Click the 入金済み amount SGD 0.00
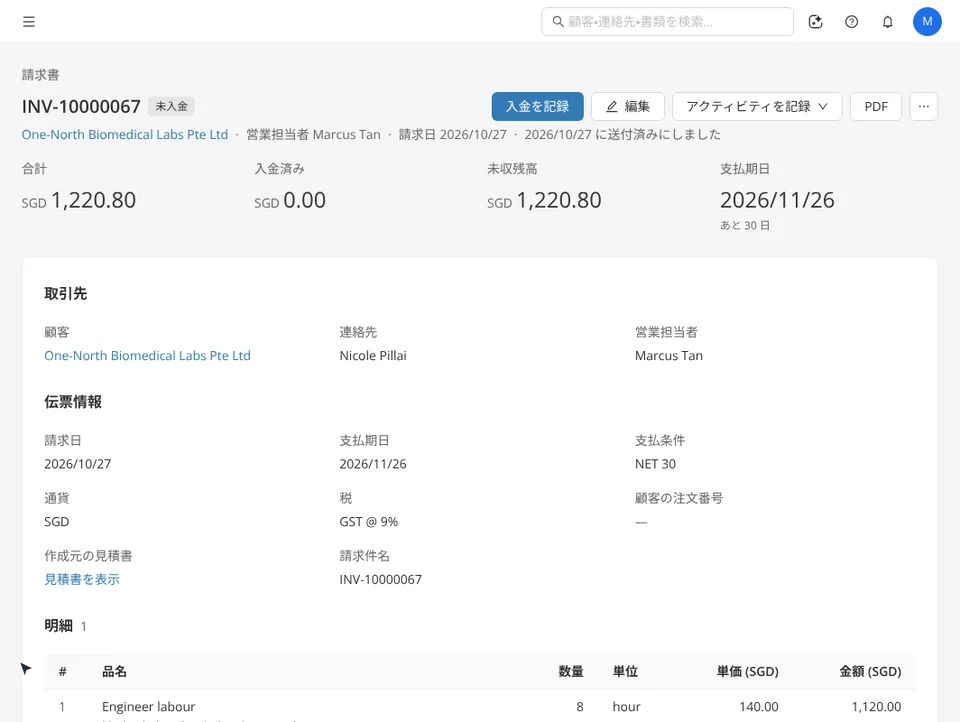The width and height of the screenshot is (960, 722). tap(290, 200)
